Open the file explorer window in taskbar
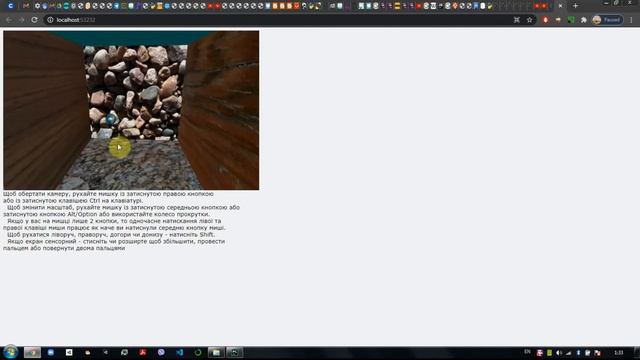The width and height of the screenshot is (640, 360). (x=216, y=352)
